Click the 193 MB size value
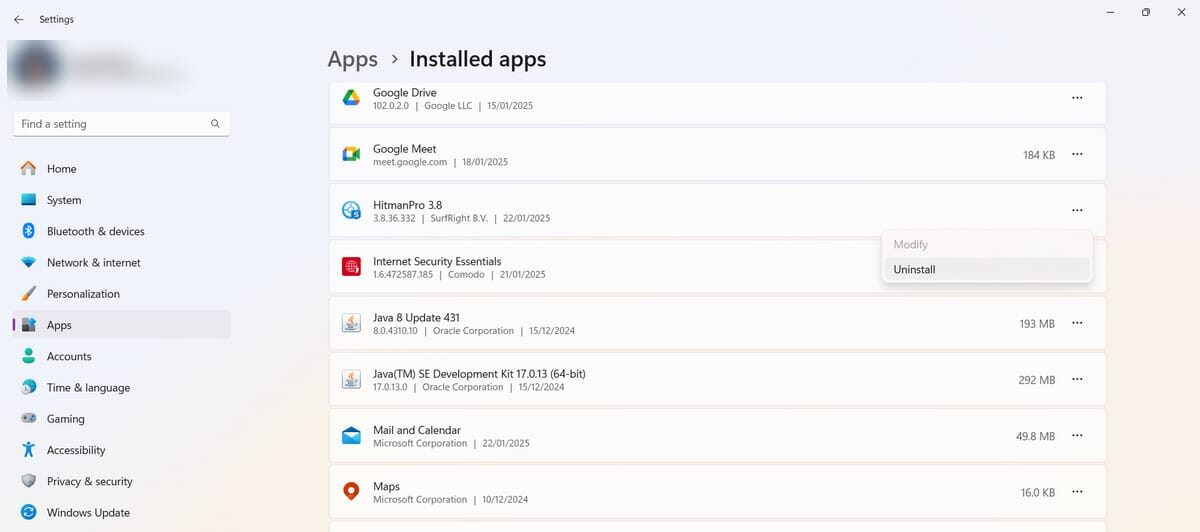The image size is (1200, 532). click(x=1037, y=324)
